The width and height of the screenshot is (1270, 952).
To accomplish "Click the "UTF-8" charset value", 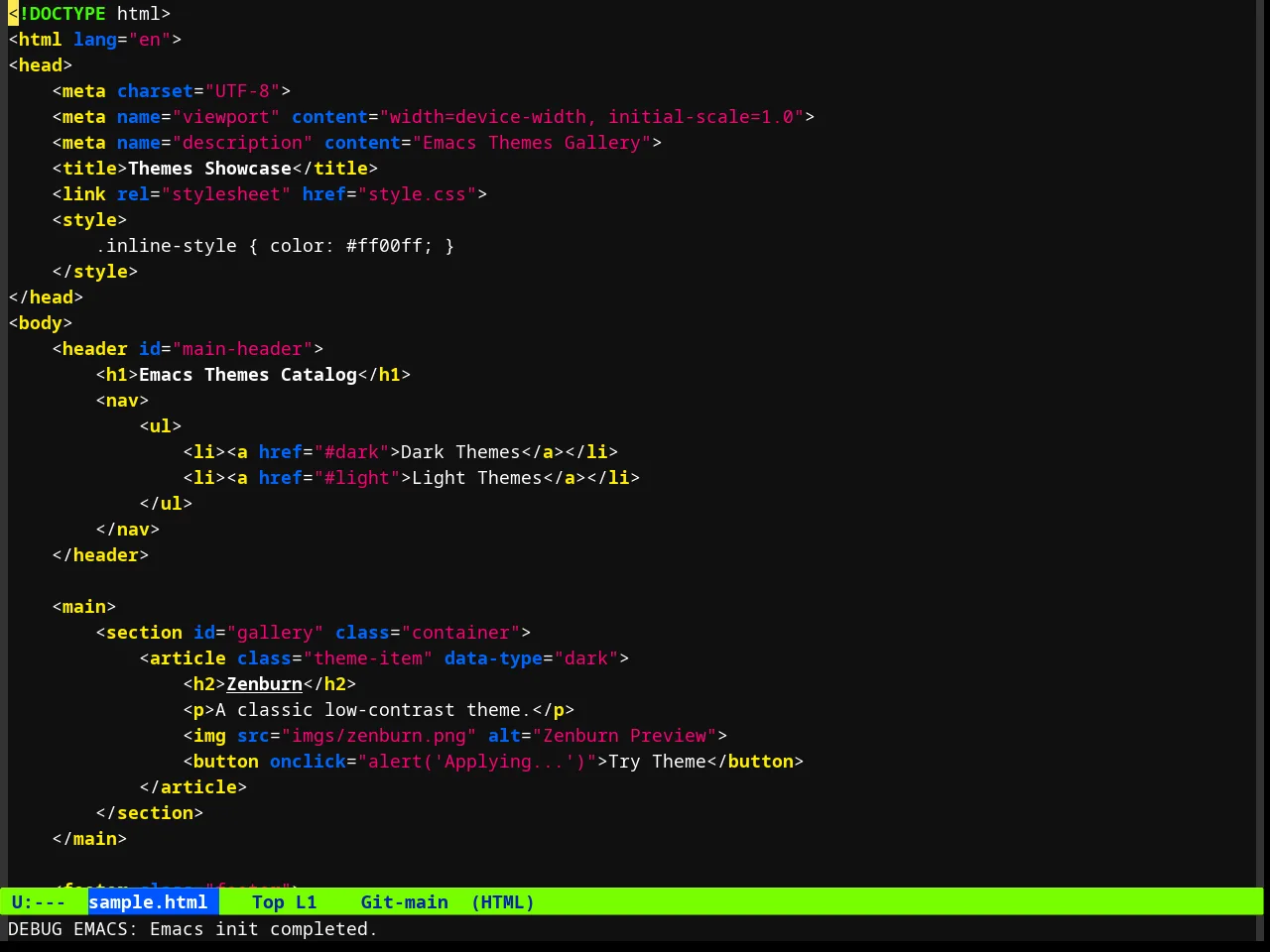I will tap(242, 91).
